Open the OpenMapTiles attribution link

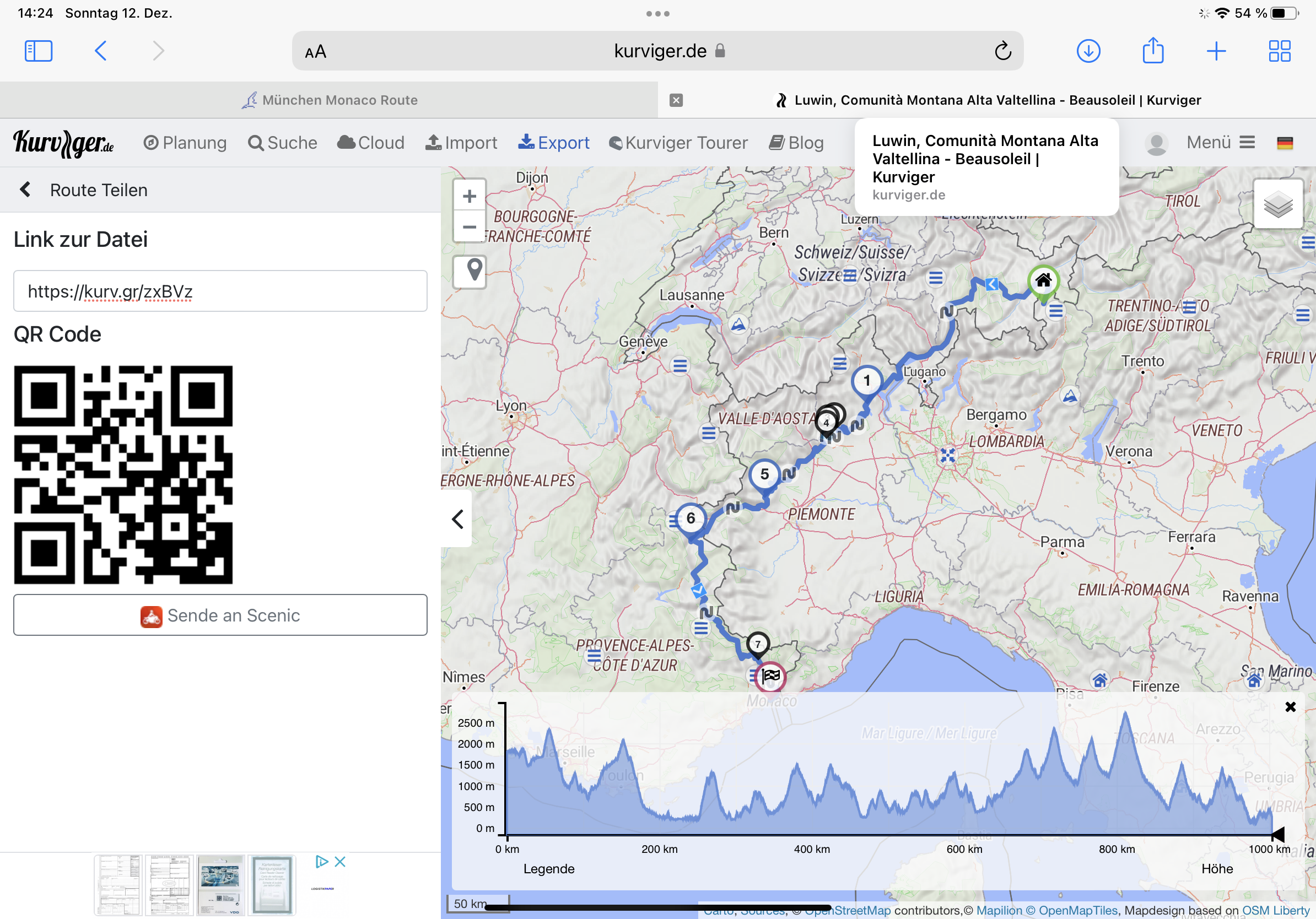pos(1072,910)
